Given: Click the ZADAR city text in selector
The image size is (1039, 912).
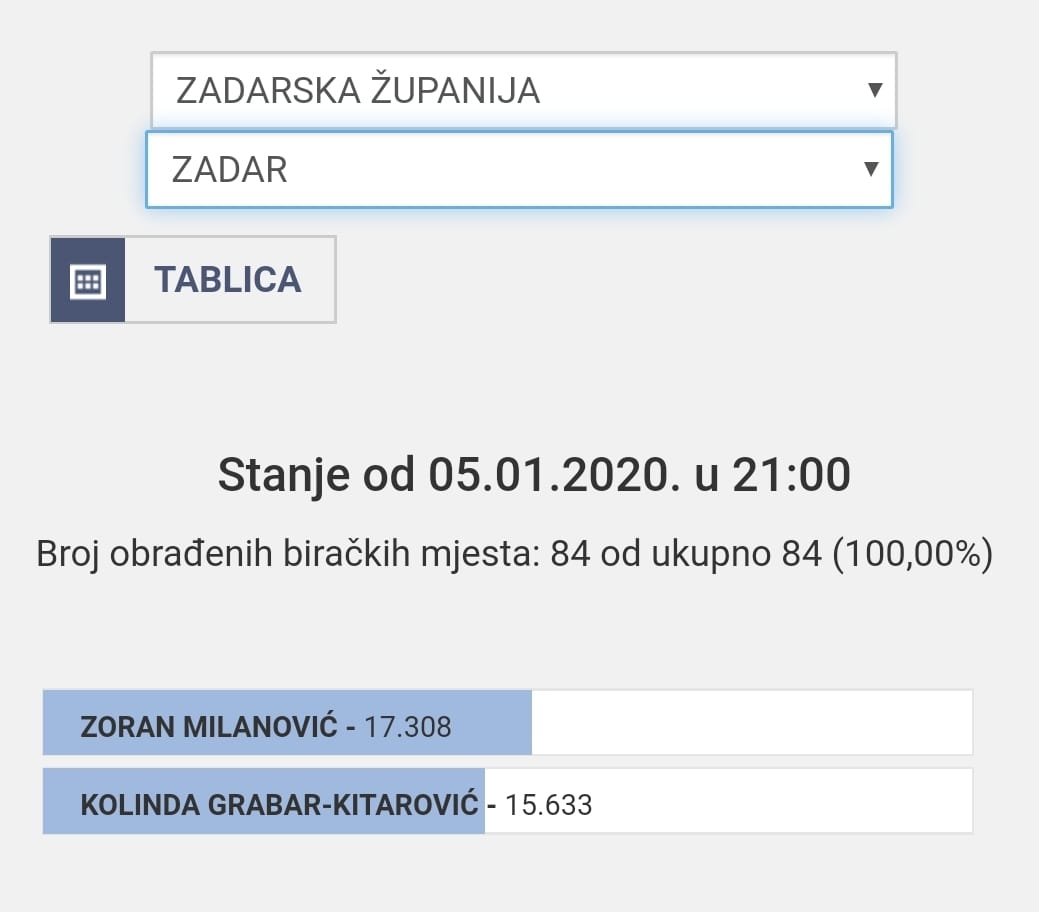Looking at the screenshot, I should [229, 170].
